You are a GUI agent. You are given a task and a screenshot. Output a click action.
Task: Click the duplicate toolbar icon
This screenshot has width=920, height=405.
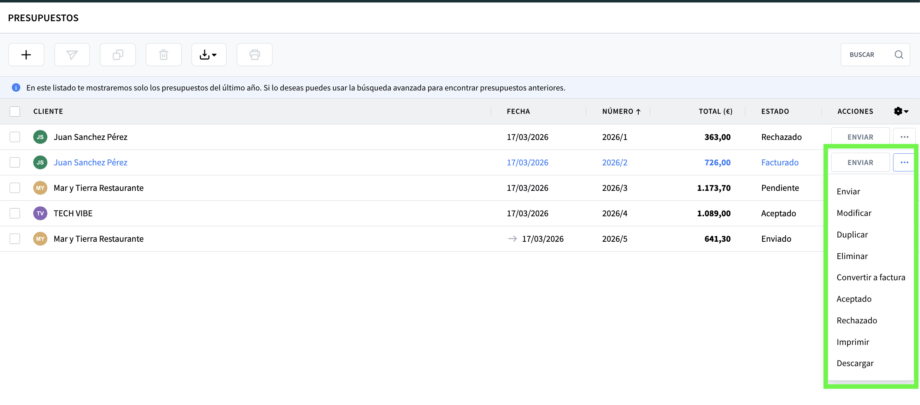(118, 55)
